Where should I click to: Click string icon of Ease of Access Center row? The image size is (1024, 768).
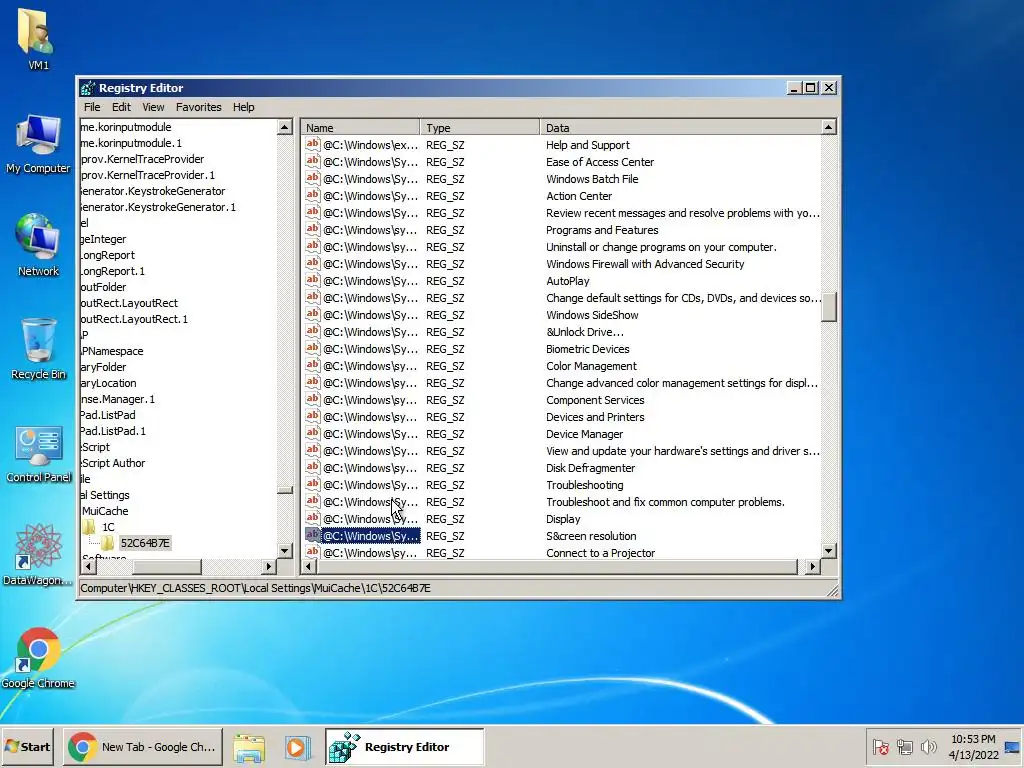[313, 161]
